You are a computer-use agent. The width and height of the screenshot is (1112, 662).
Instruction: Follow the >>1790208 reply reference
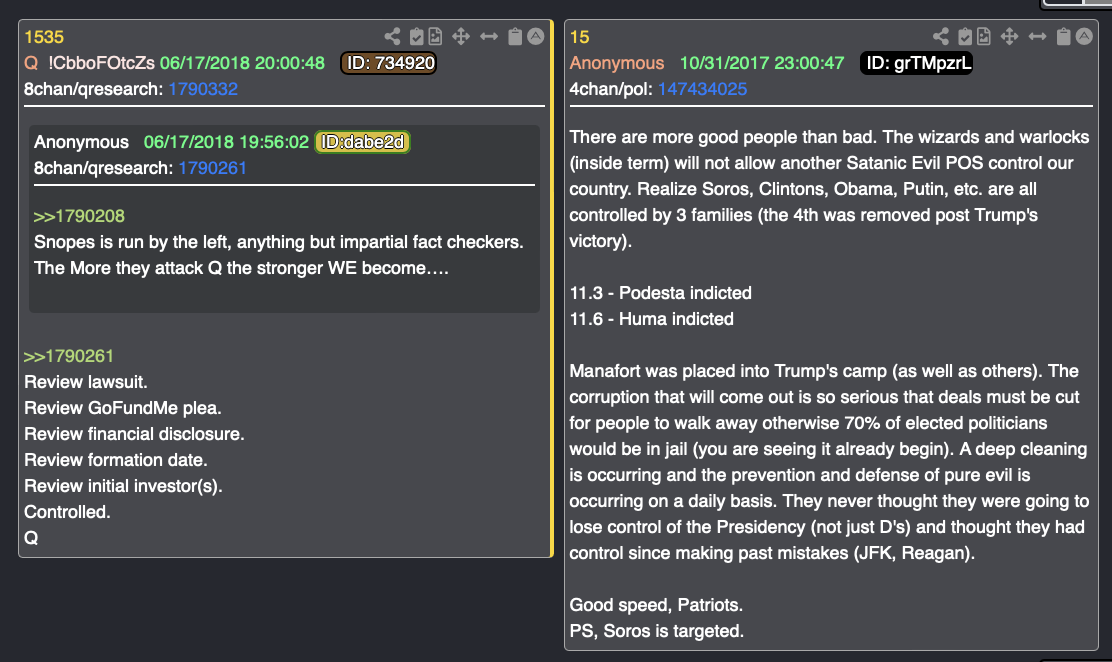[x=79, y=216]
